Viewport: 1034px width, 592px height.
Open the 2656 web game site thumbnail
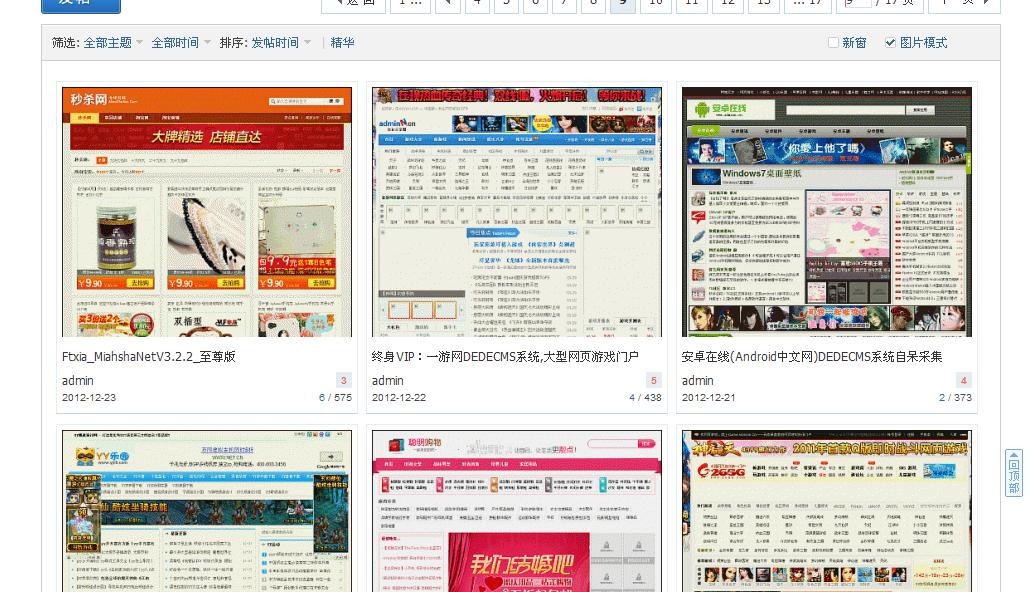(x=827, y=512)
